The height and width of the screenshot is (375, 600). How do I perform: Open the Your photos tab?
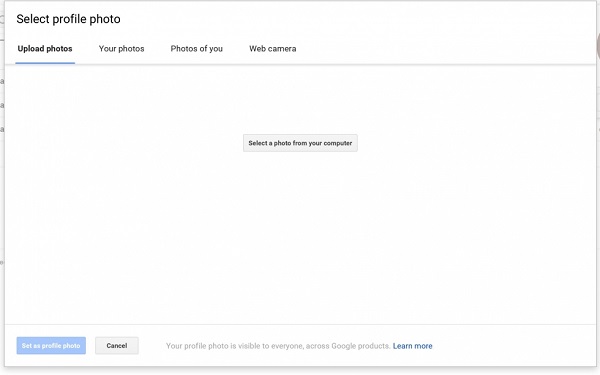[122, 49]
